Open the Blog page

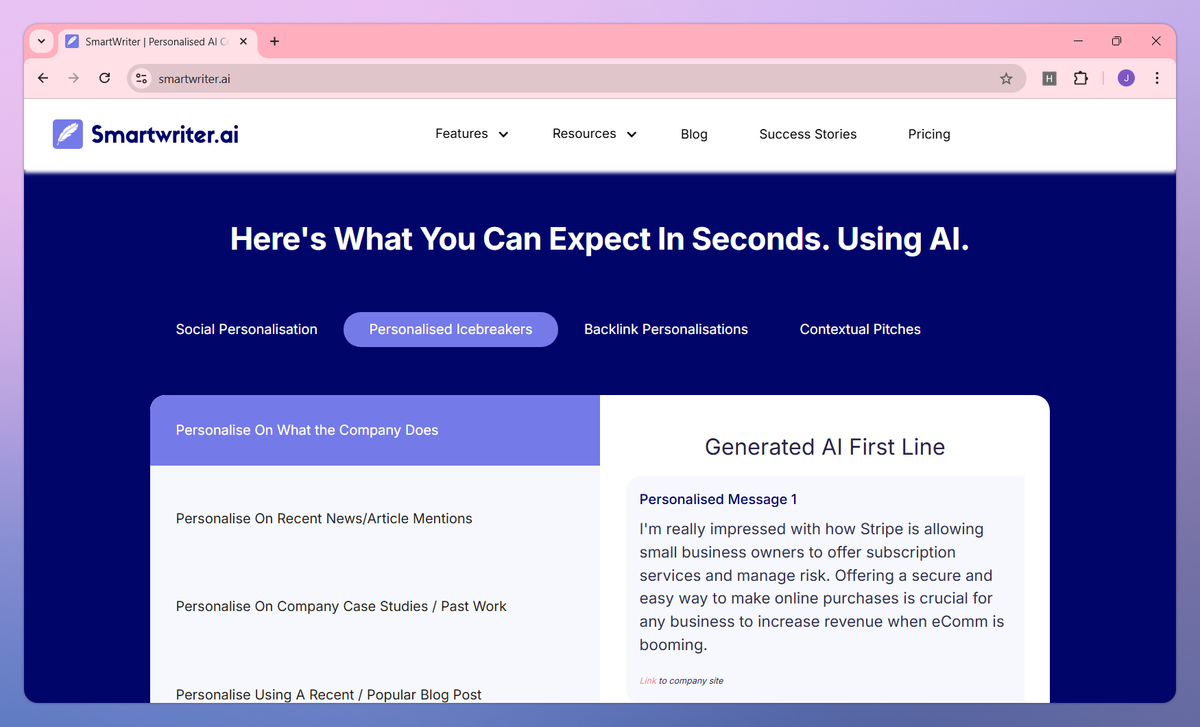[x=694, y=133]
